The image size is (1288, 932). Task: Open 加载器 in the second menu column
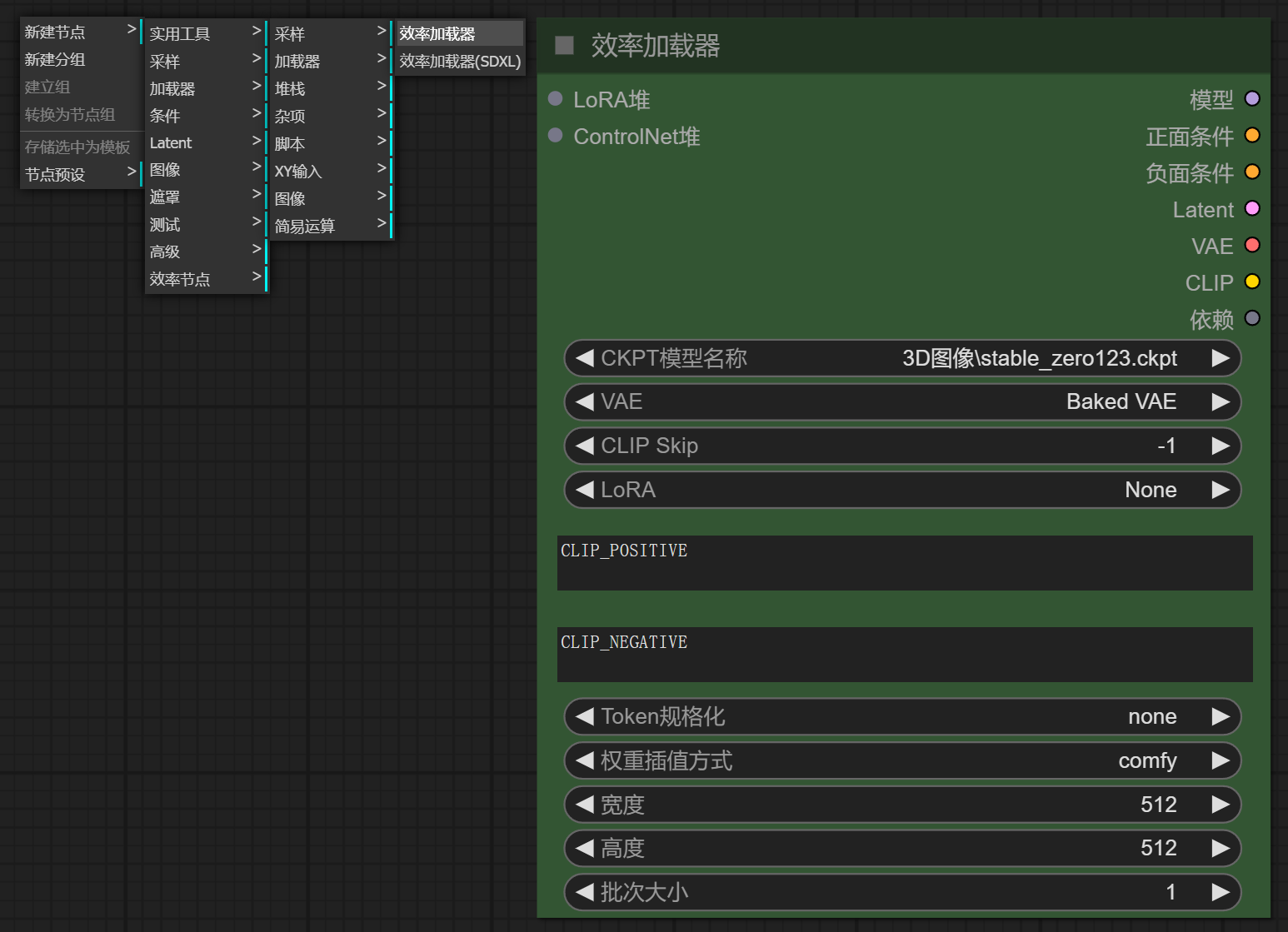pyautogui.click(x=206, y=88)
